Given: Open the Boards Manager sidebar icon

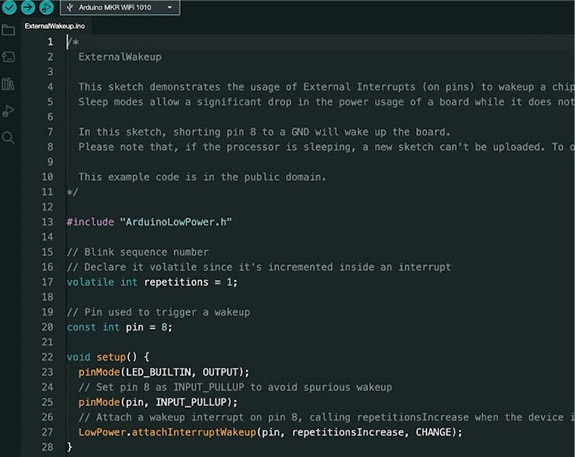Looking at the screenshot, I should (x=8, y=57).
